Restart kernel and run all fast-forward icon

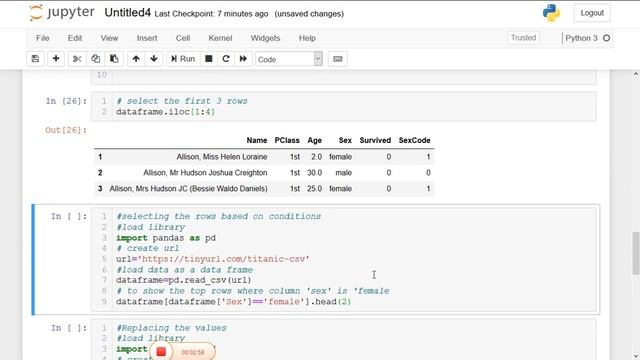point(243,59)
